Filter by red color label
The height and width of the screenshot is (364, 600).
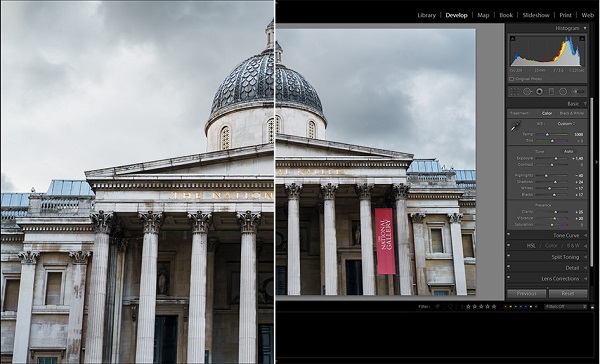(x=505, y=307)
